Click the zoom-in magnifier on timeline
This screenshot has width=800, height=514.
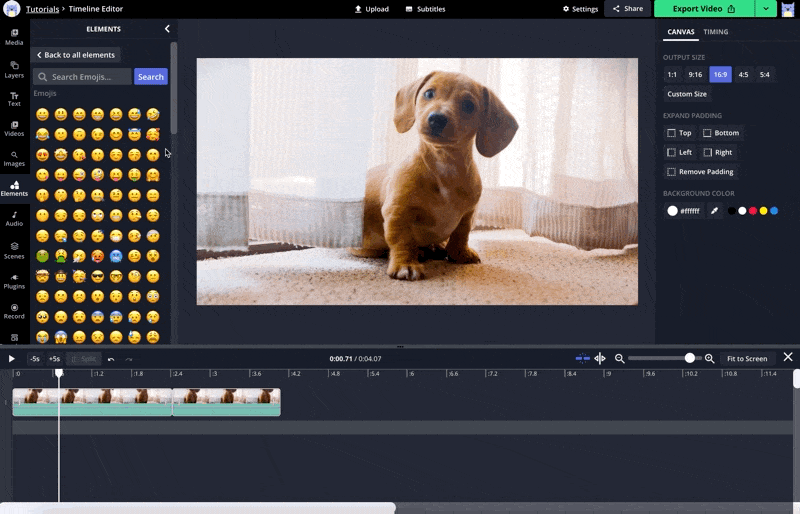click(x=710, y=358)
